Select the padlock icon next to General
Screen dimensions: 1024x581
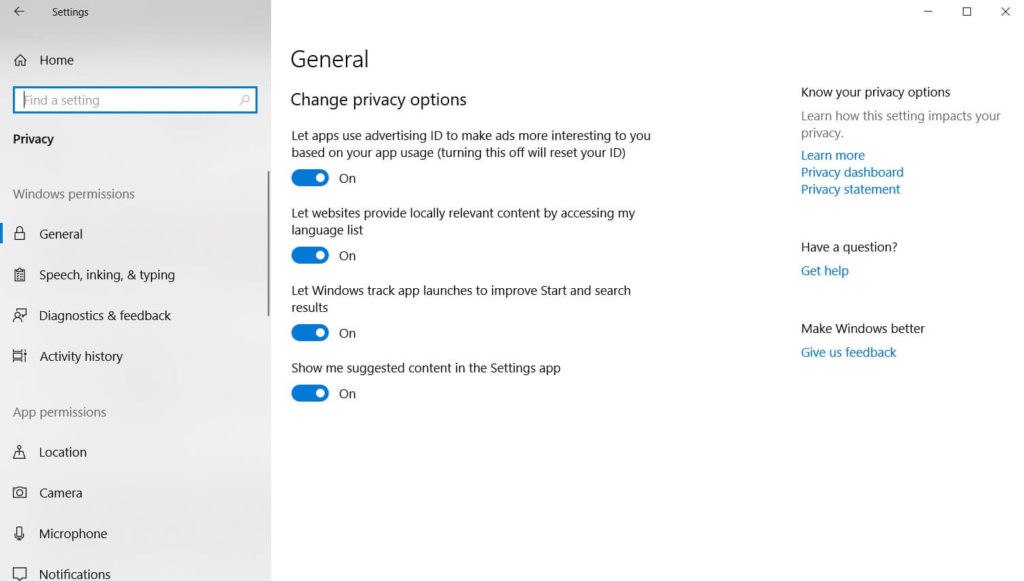(21, 234)
